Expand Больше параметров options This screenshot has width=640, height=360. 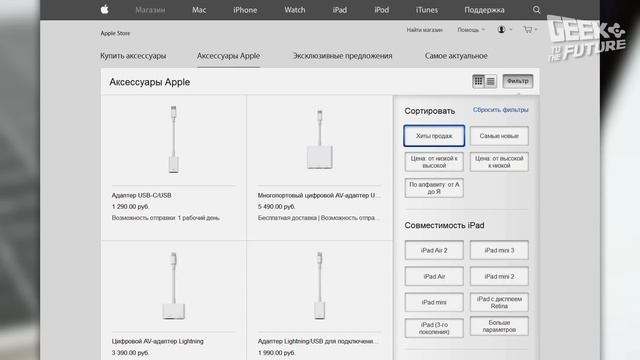(499, 326)
